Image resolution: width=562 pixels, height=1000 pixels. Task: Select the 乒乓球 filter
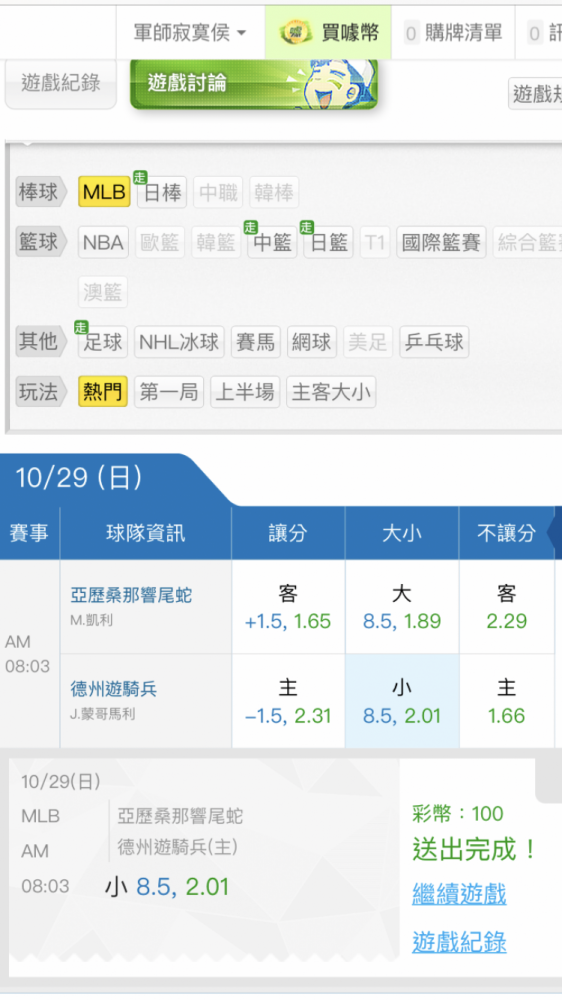click(x=434, y=342)
